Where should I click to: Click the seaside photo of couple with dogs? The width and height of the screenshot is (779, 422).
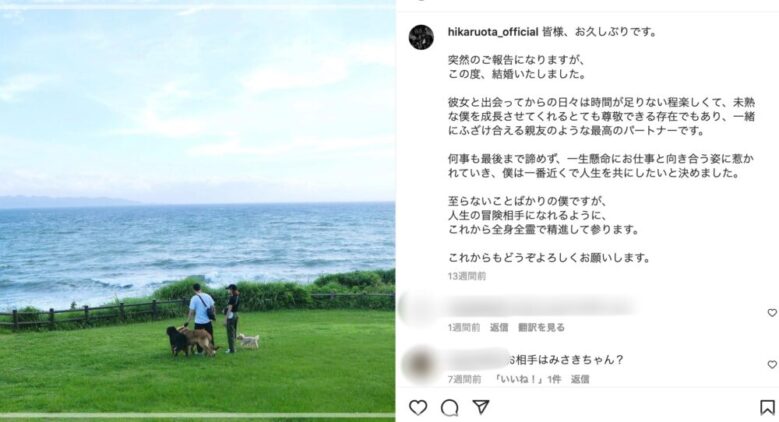click(x=197, y=211)
